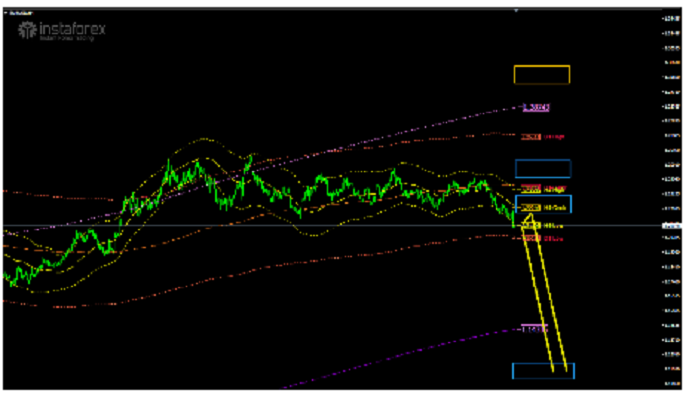Click the green price peak near chart center
Image resolution: width=695 pixels, height=400 pixels.
tap(249, 157)
